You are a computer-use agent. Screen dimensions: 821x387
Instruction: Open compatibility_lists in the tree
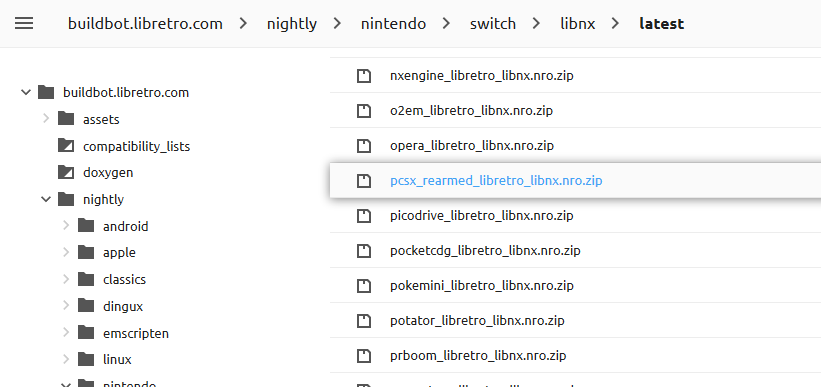pos(136,146)
